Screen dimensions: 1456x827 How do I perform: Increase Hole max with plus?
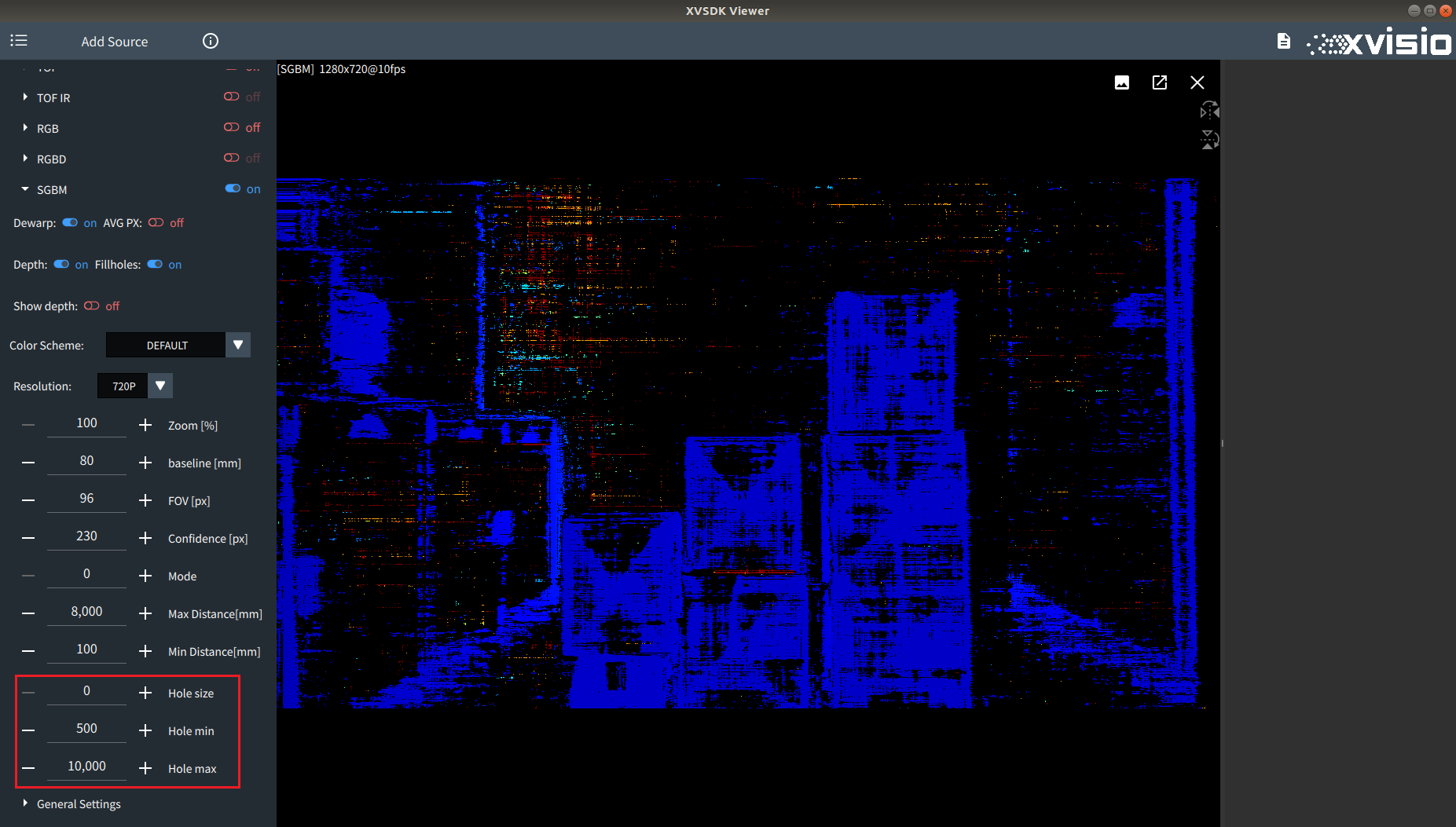coord(145,768)
